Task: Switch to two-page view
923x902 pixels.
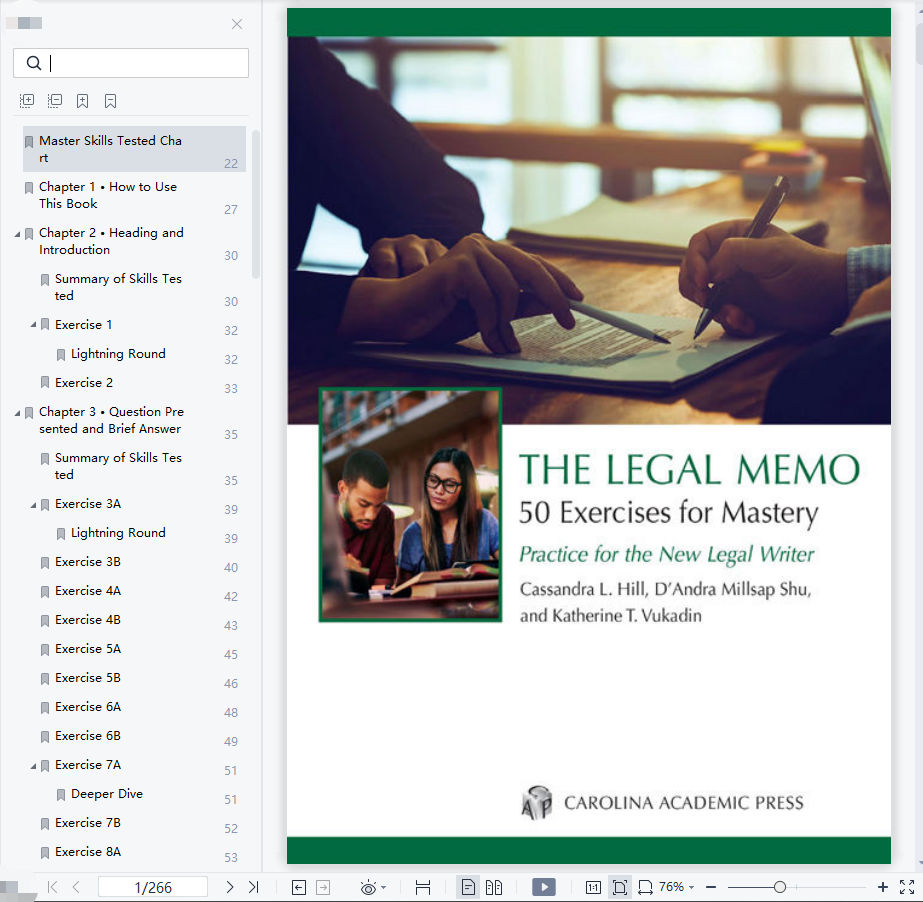Action: 494,887
